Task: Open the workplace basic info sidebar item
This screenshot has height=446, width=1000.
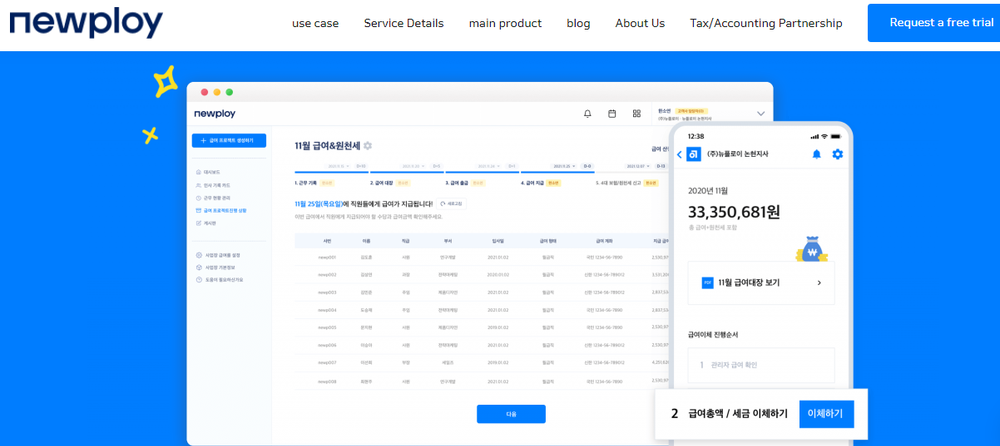Action: click(x=216, y=267)
